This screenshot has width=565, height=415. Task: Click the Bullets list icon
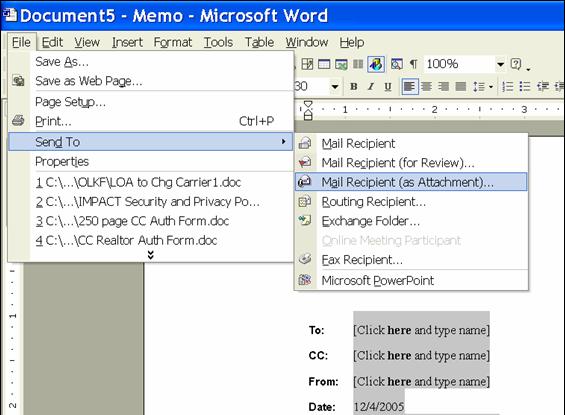pyautogui.click(x=525, y=86)
